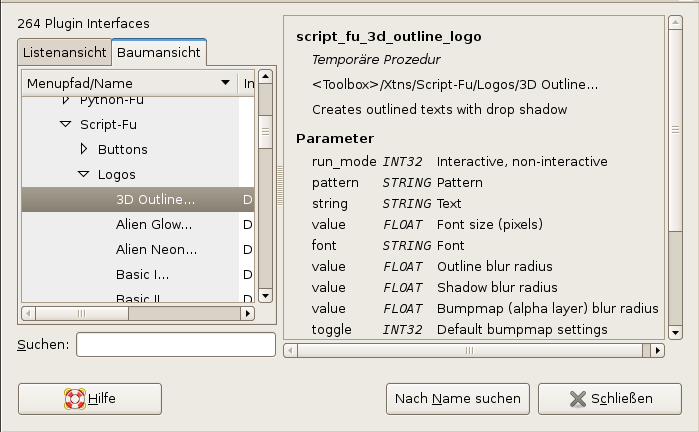The image size is (699, 432).
Task: Click the Toolbox menu path text
Action: (455, 84)
